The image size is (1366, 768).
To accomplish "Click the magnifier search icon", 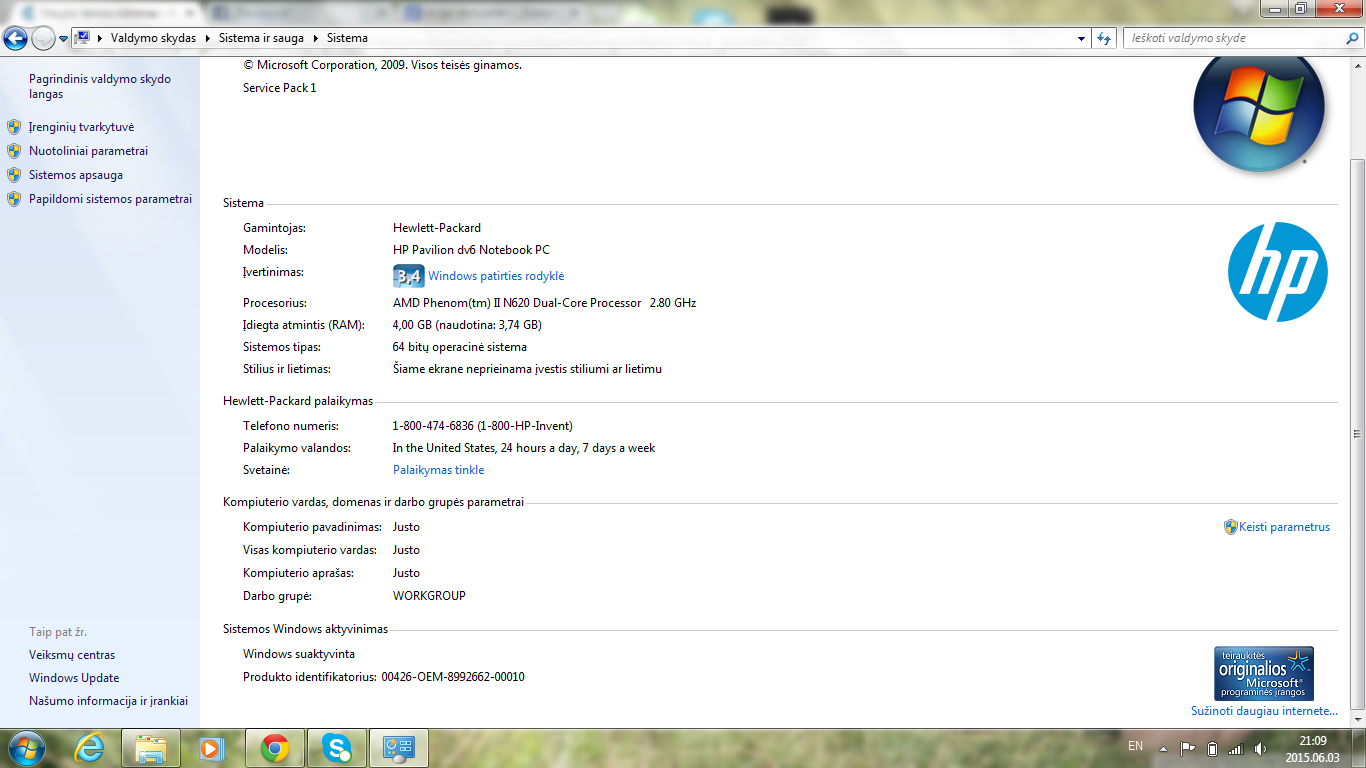I will (x=1352, y=38).
